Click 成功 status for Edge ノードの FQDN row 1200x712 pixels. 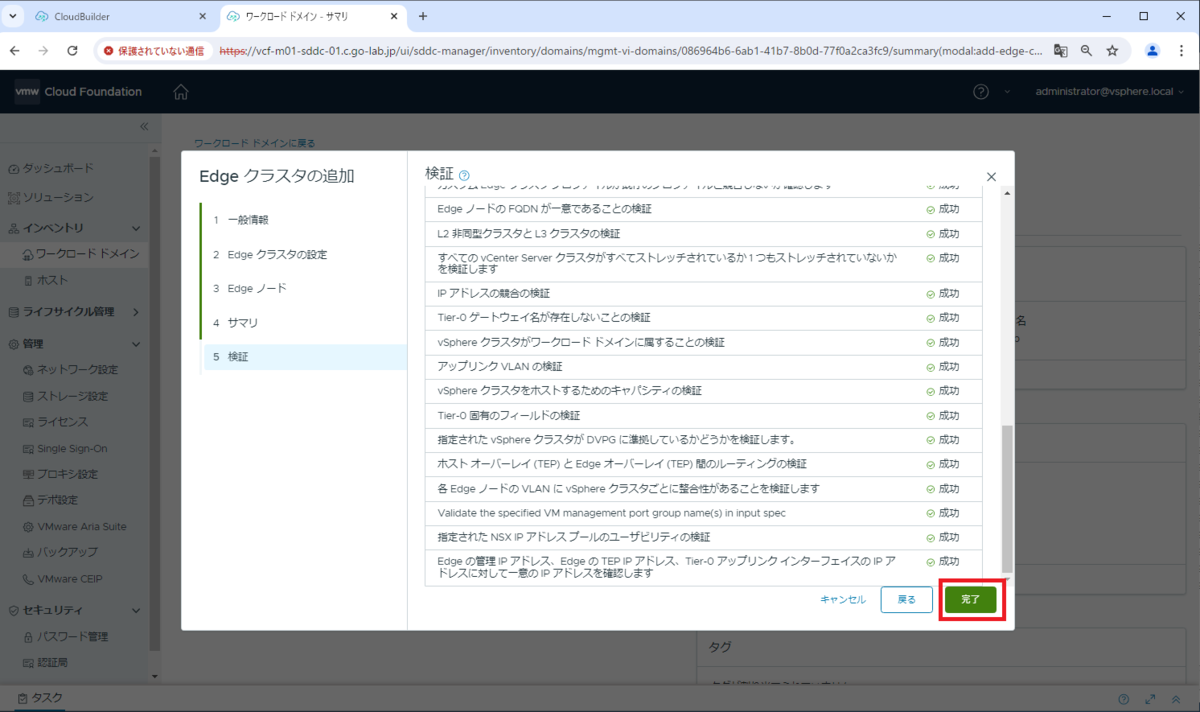tap(943, 209)
